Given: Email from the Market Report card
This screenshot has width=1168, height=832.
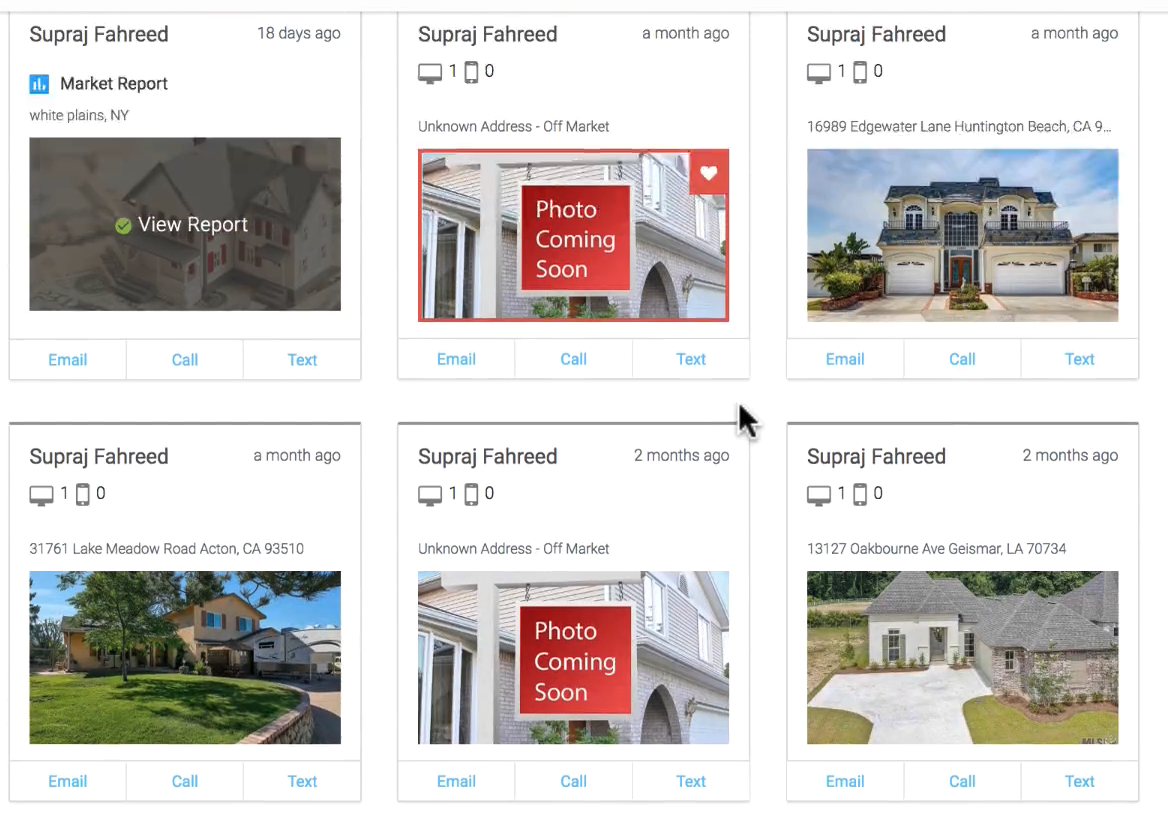Looking at the screenshot, I should [68, 360].
